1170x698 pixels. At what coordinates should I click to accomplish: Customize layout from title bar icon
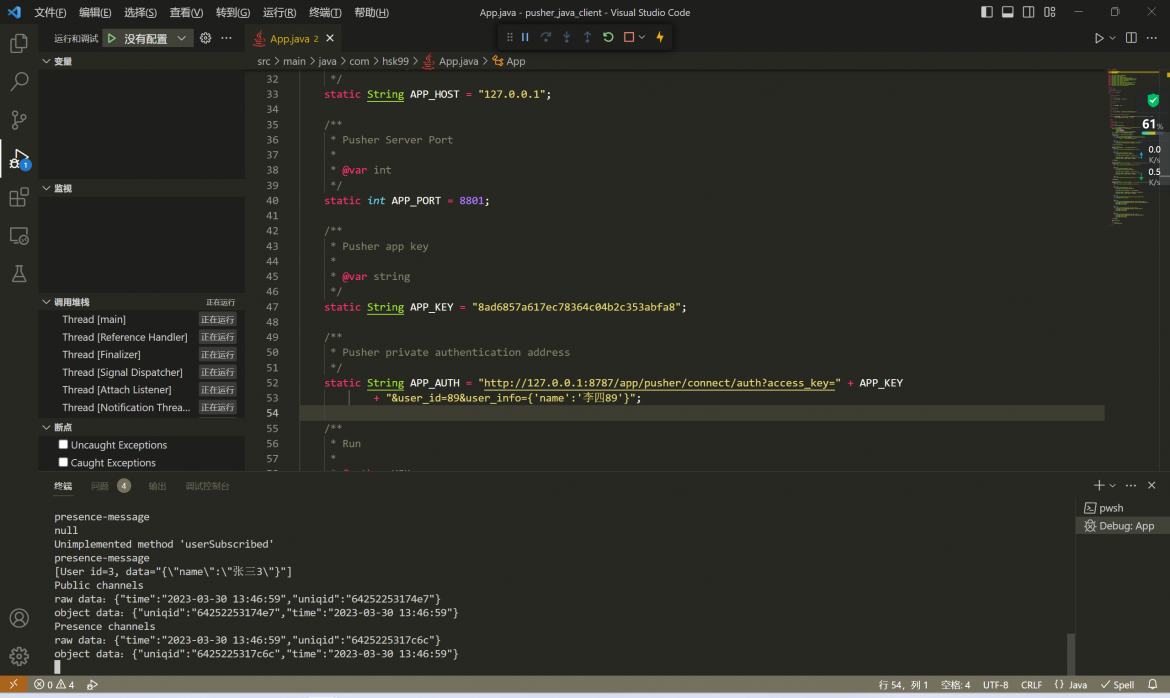click(1050, 12)
